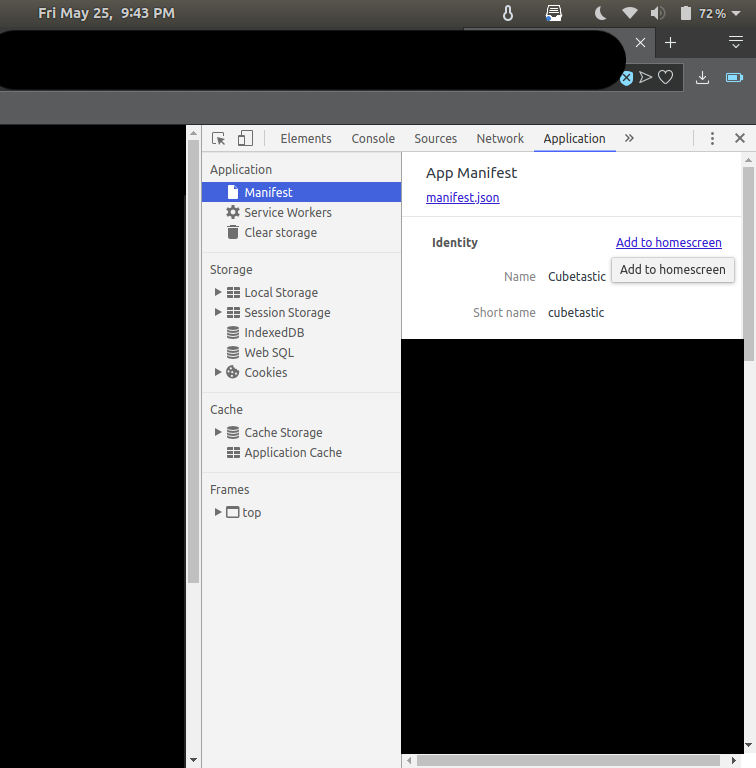This screenshot has height=768, width=756.
Task: Click the top frame window icon
Action: (x=233, y=512)
